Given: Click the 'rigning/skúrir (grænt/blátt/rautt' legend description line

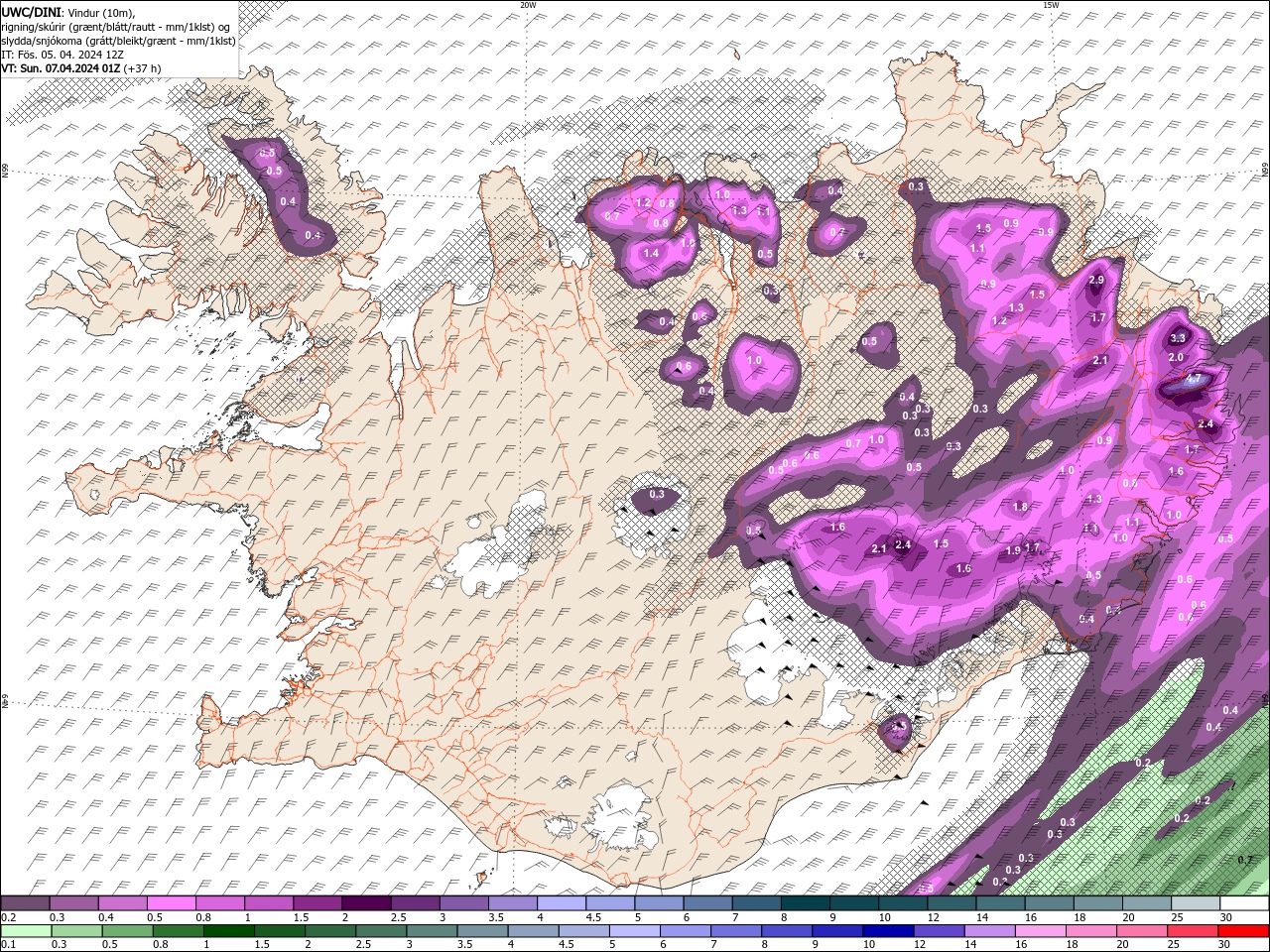Looking at the screenshot, I should 115,26.
